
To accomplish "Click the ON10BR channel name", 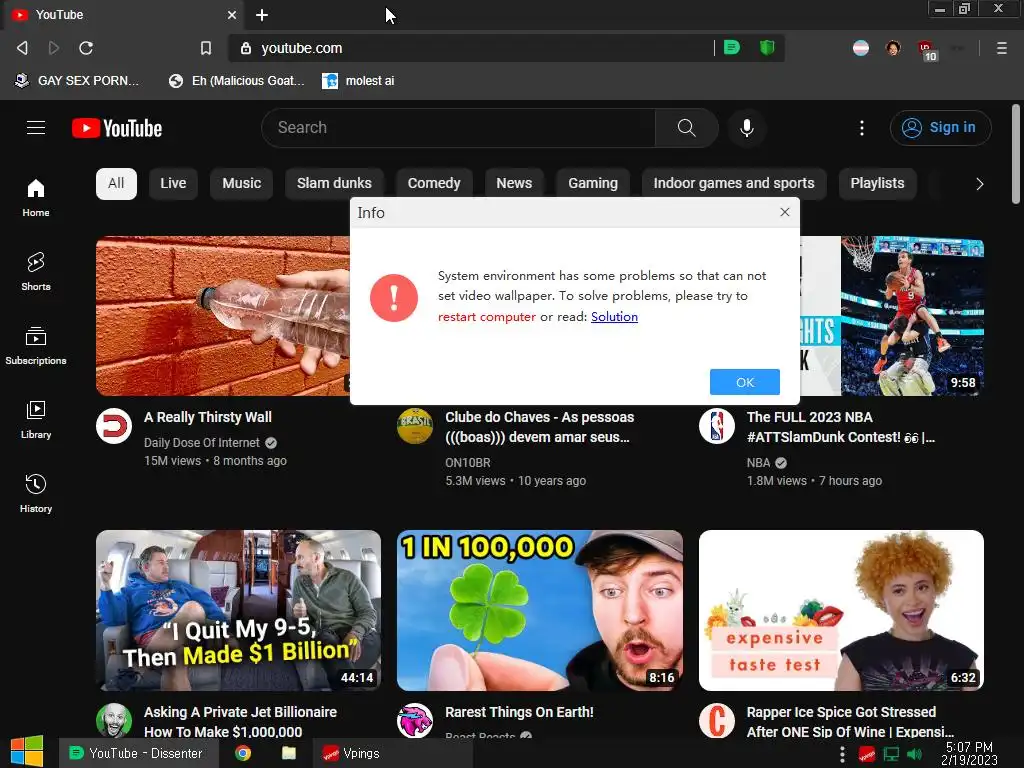I will (x=468, y=462).
